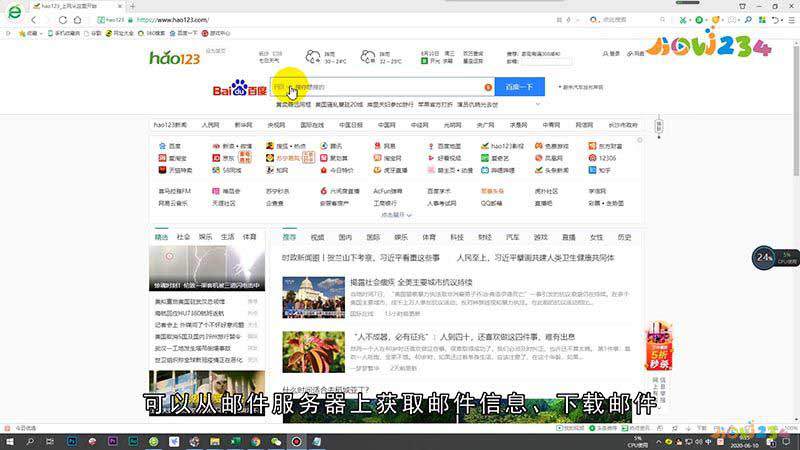Open taskbar search icon

point(30,441)
